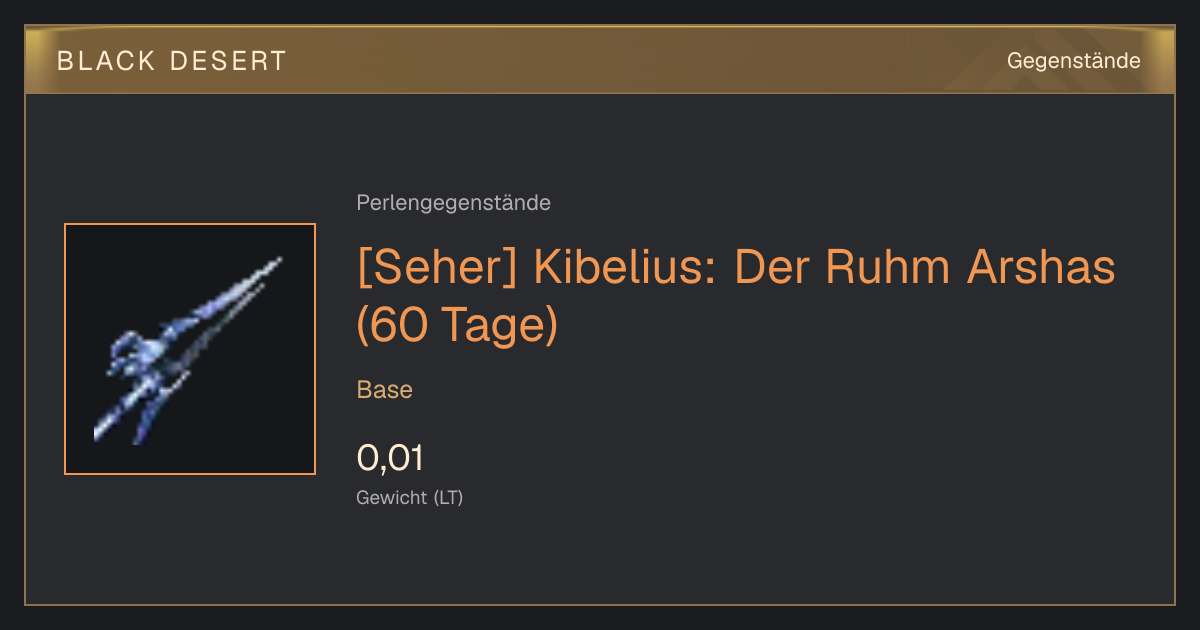
Task: Select the Perlengegenstände category label
Action: (453, 203)
